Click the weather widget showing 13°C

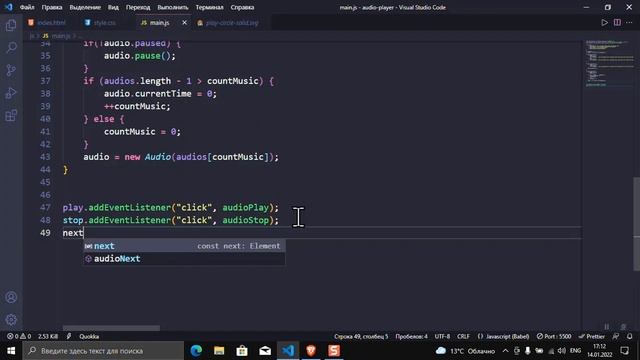(466, 351)
